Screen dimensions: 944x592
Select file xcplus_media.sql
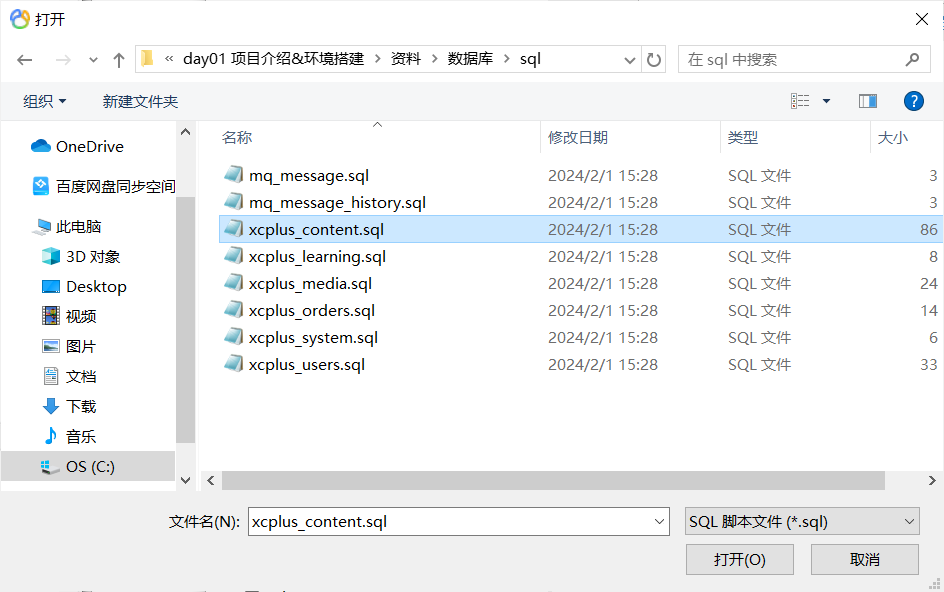[x=310, y=284]
